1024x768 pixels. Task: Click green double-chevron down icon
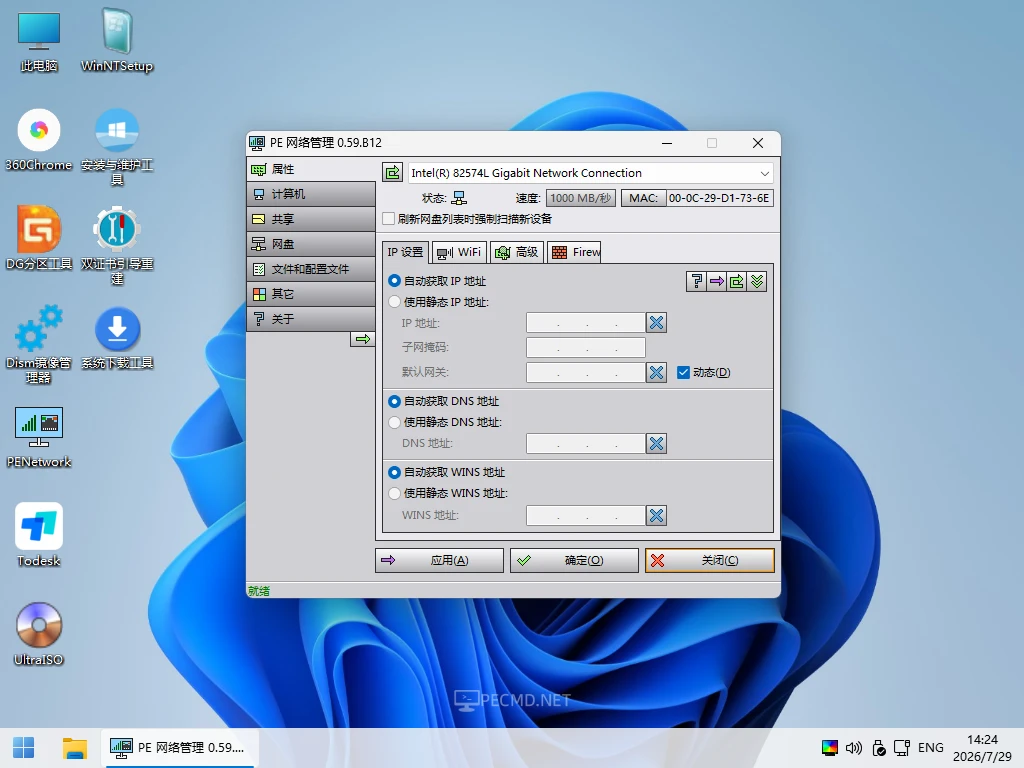[757, 281]
